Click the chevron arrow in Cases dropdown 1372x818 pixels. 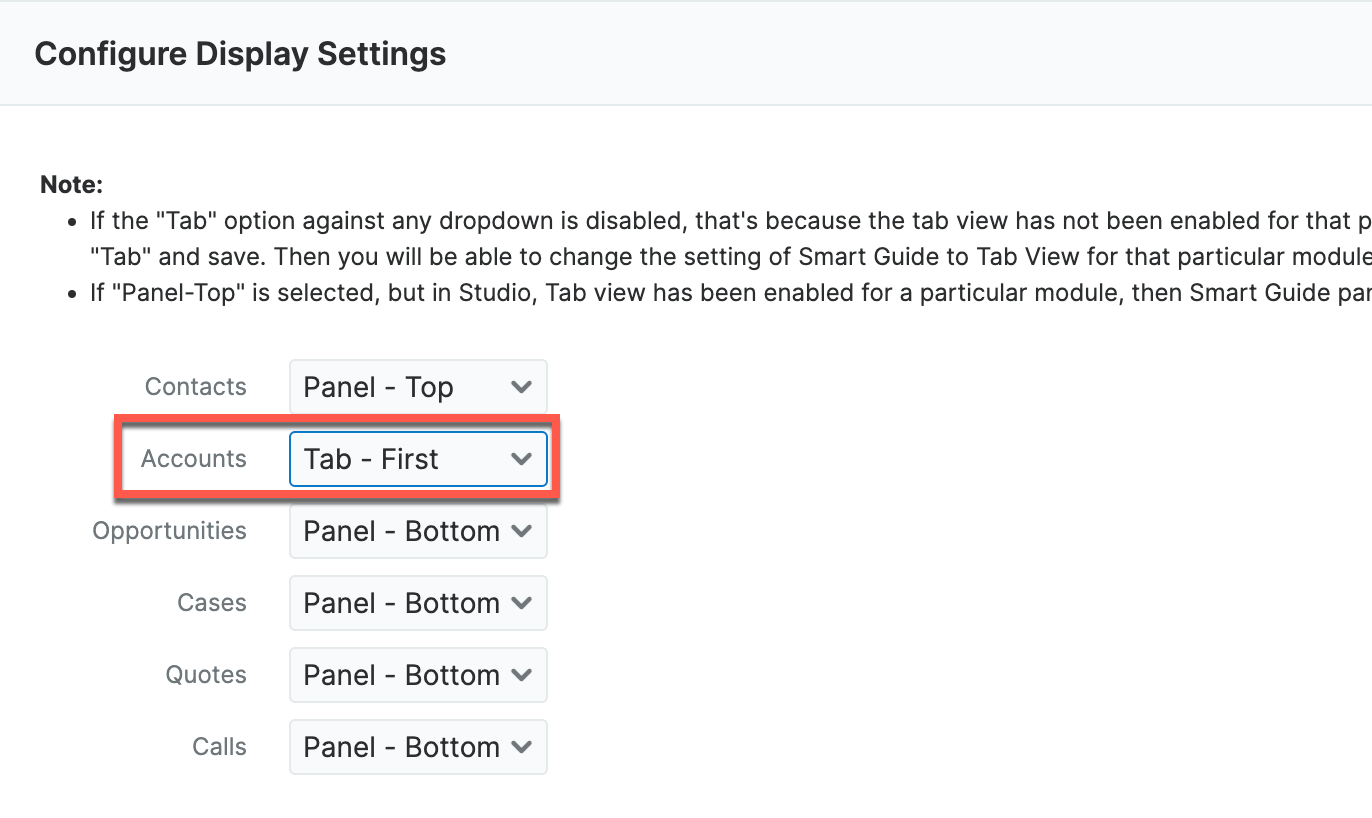(x=521, y=603)
